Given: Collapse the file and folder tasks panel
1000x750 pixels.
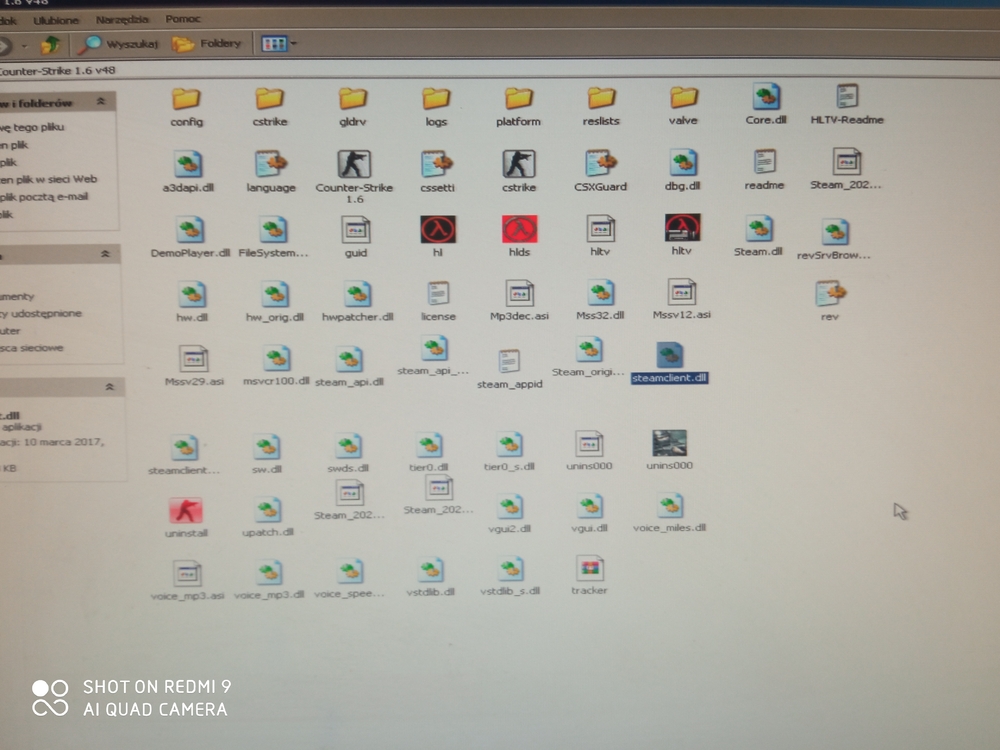Looking at the screenshot, I should tap(101, 101).
